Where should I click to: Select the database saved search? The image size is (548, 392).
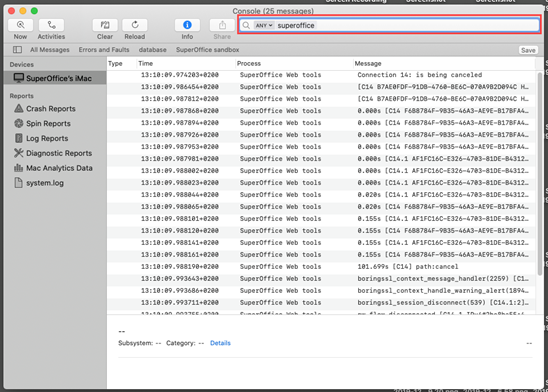pos(152,50)
